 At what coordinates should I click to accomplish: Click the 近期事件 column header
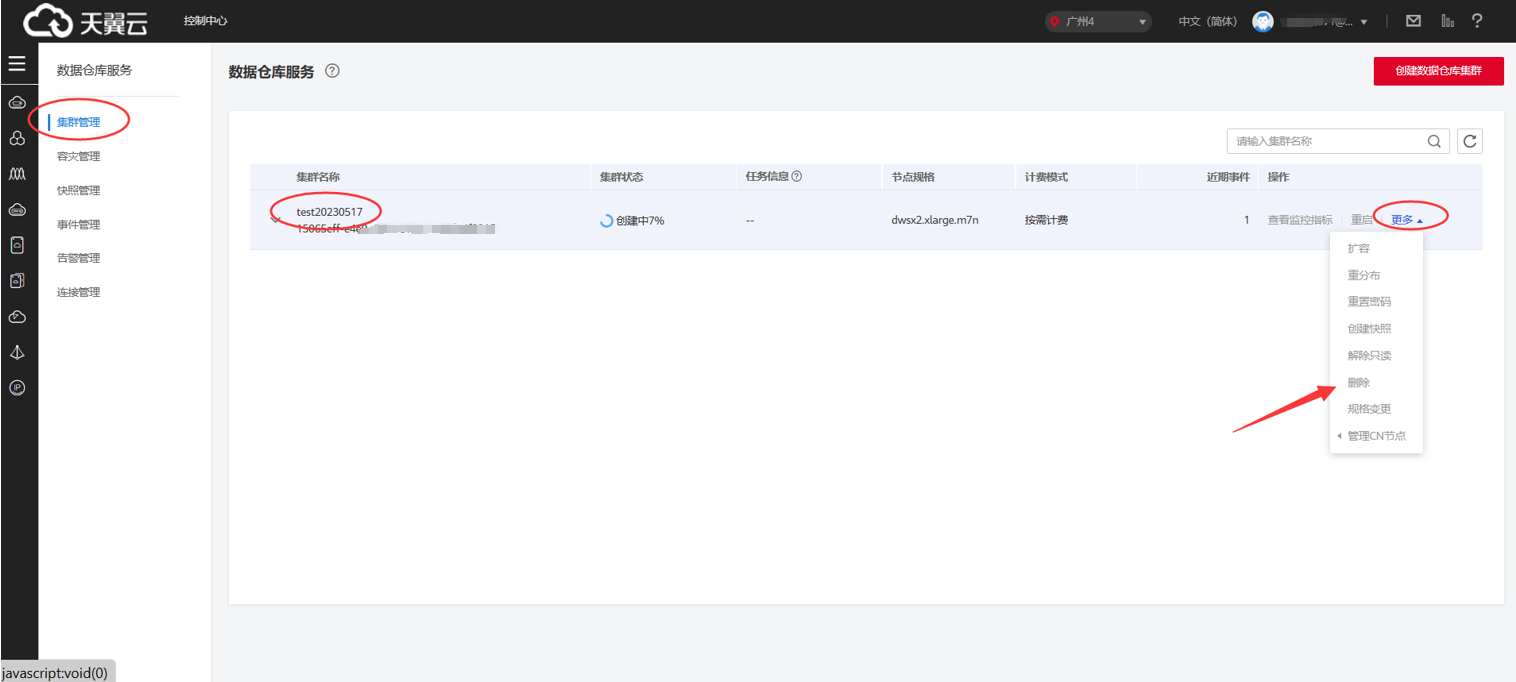pyautogui.click(x=1228, y=177)
